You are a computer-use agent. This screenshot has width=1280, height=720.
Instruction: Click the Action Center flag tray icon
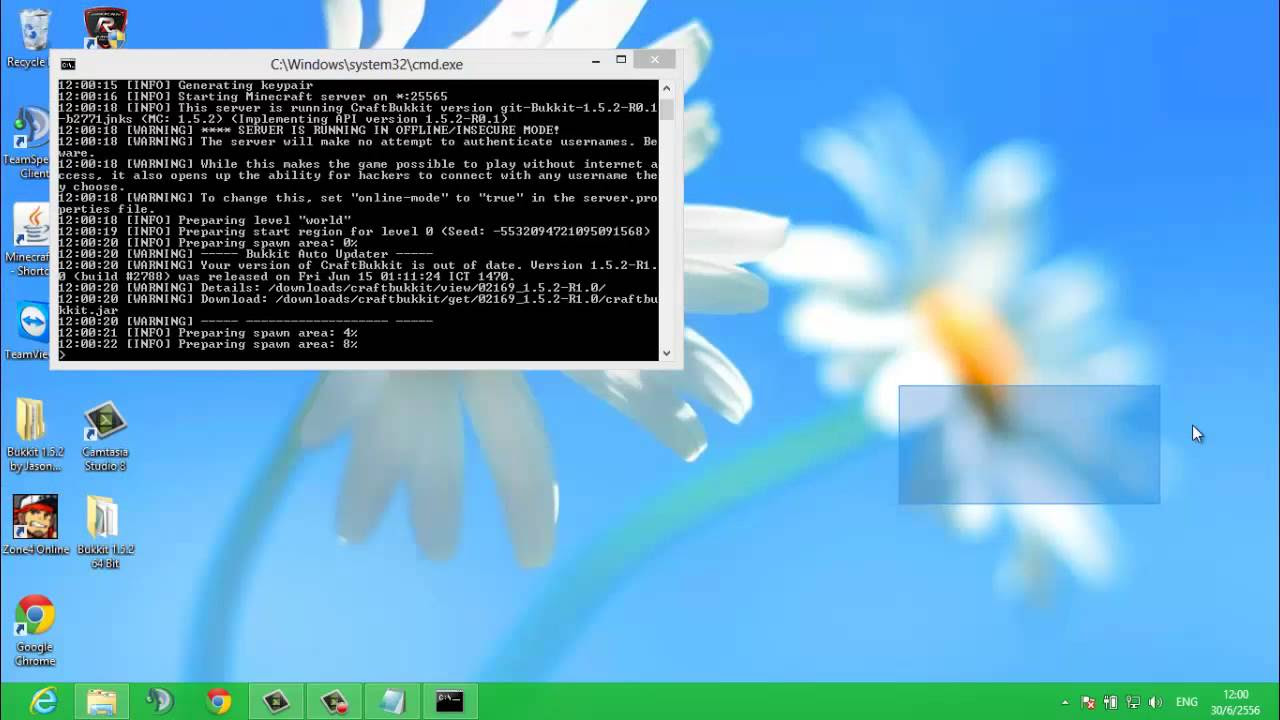1088,702
